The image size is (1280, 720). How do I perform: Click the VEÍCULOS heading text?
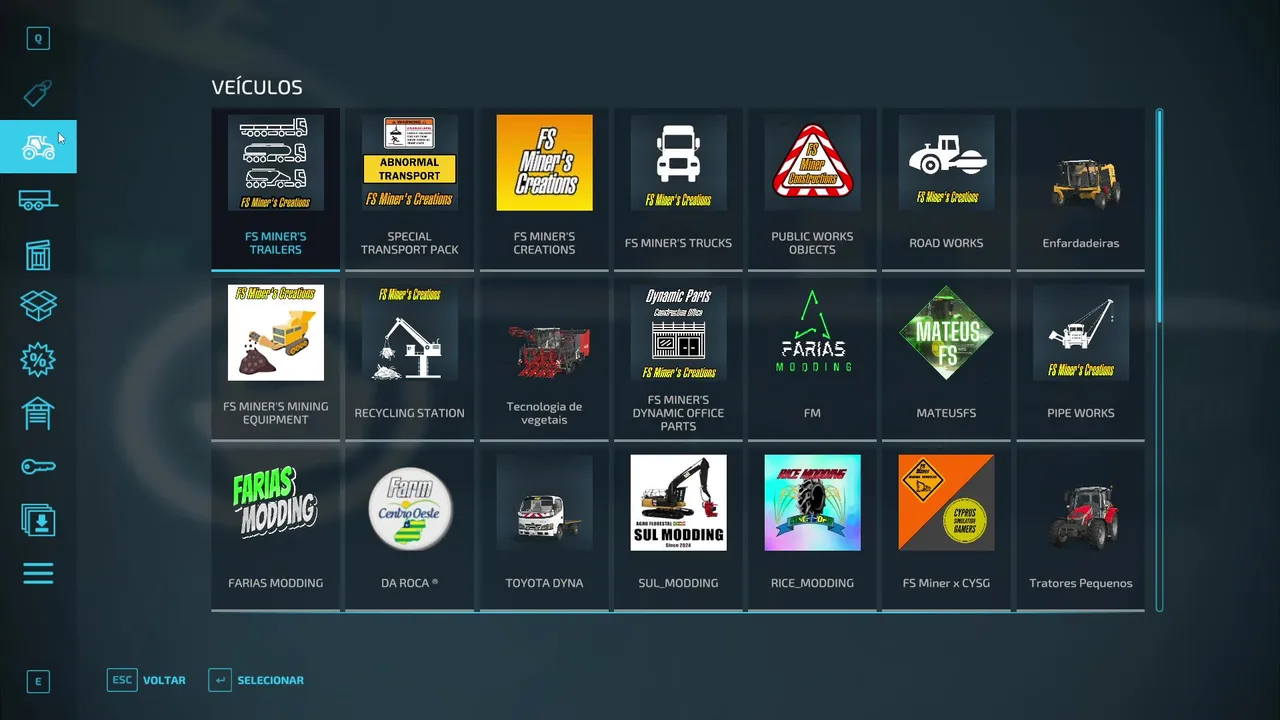click(x=257, y=87)
